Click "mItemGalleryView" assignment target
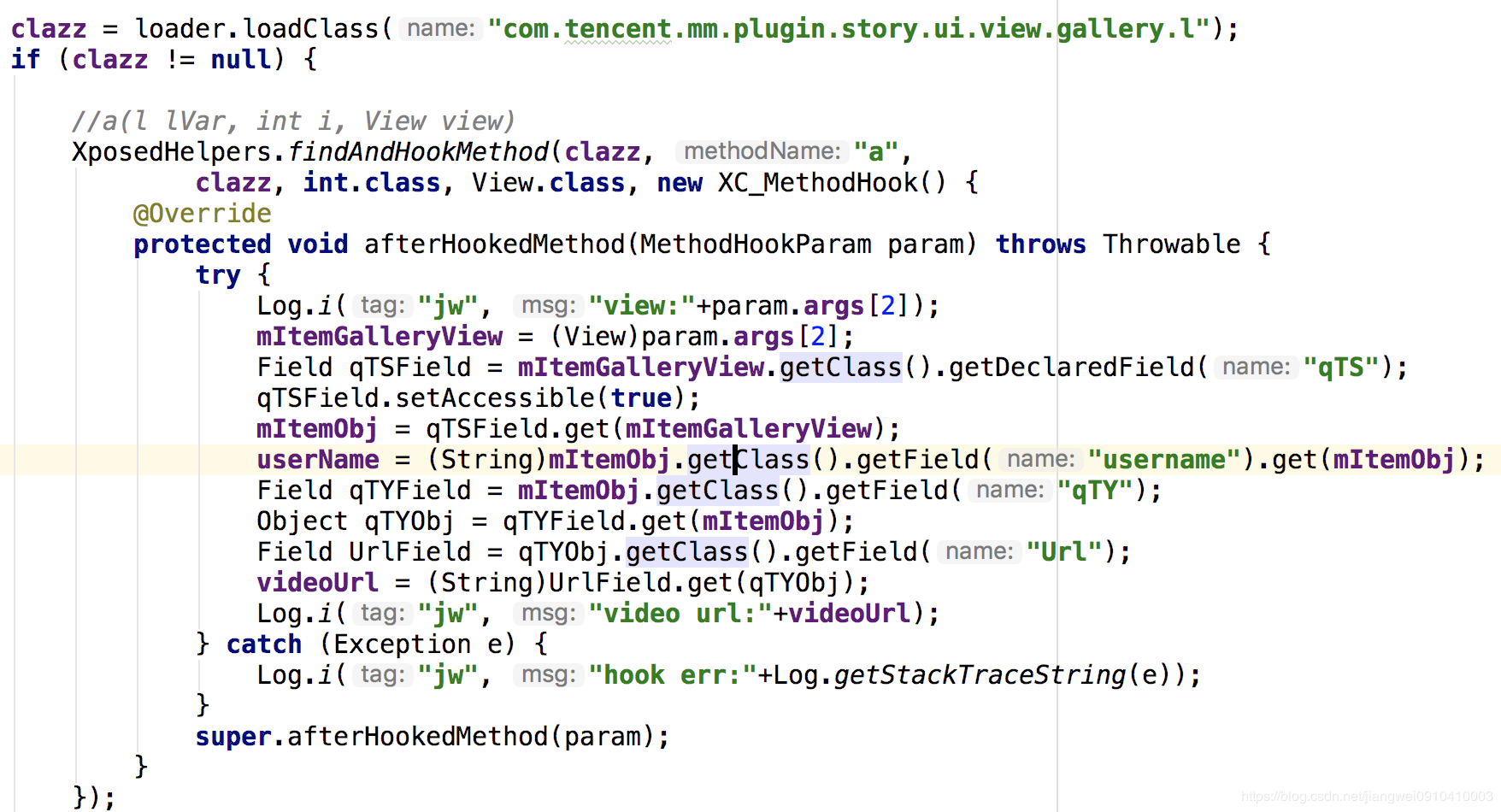The width and height of the screenshot is (1501, 812). [x=380, y=336]
